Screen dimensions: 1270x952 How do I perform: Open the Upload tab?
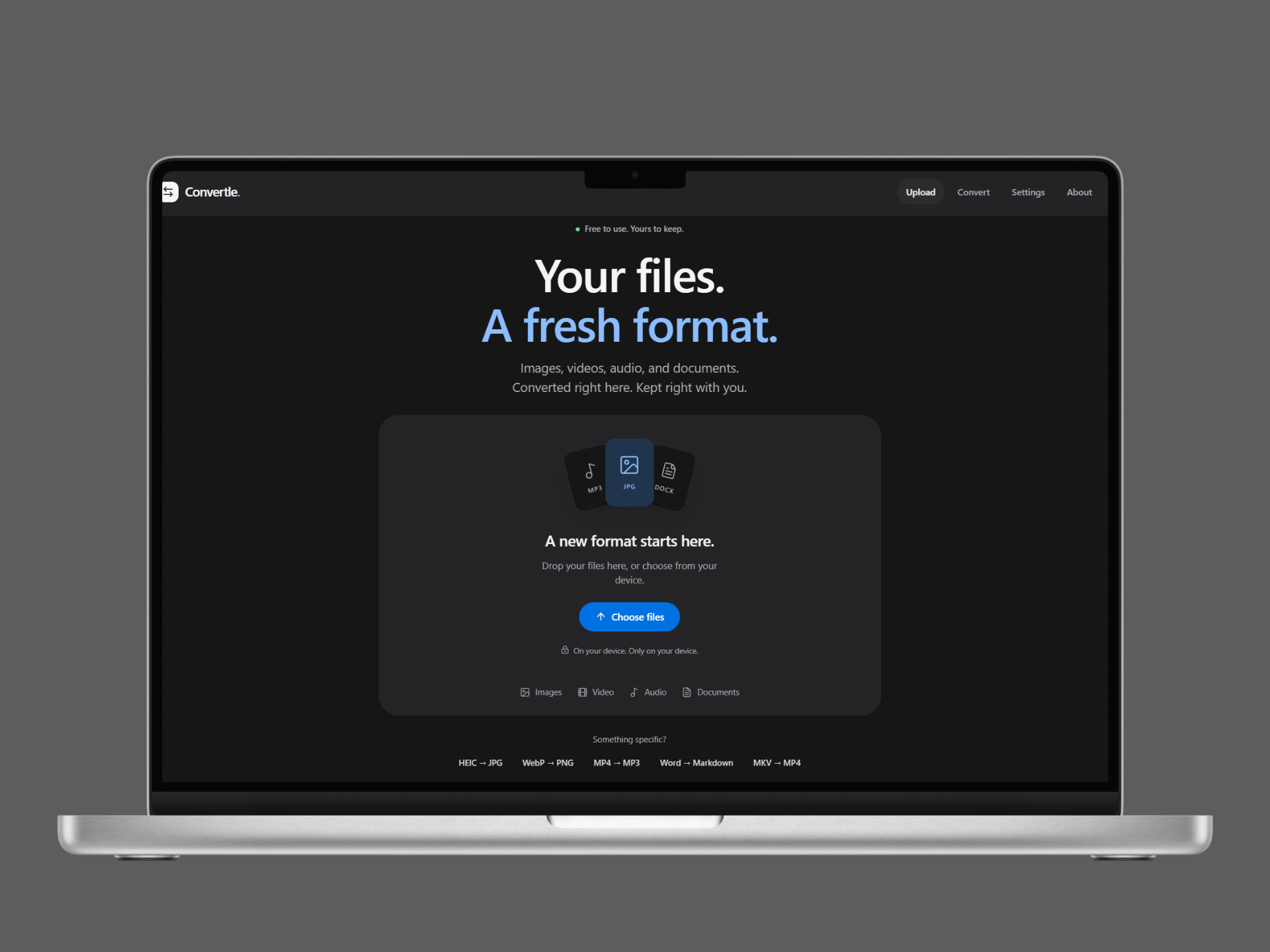pos(920,192)
